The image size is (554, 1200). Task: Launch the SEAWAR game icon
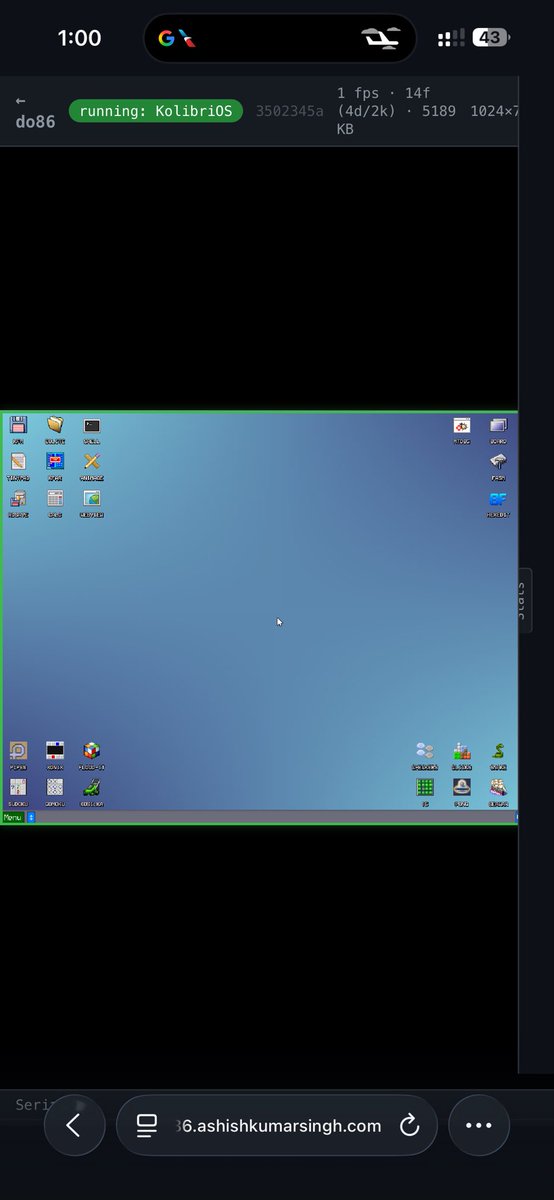tap(498, 787)
